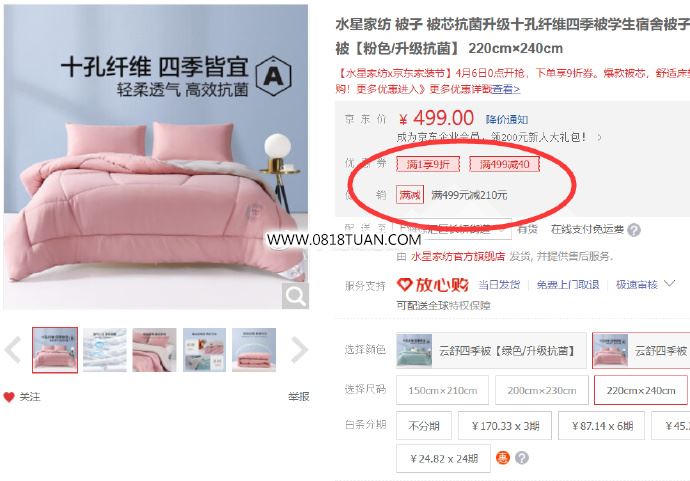View the folded pink quilt thumbnail
The image size is (690, 481).
254,350
